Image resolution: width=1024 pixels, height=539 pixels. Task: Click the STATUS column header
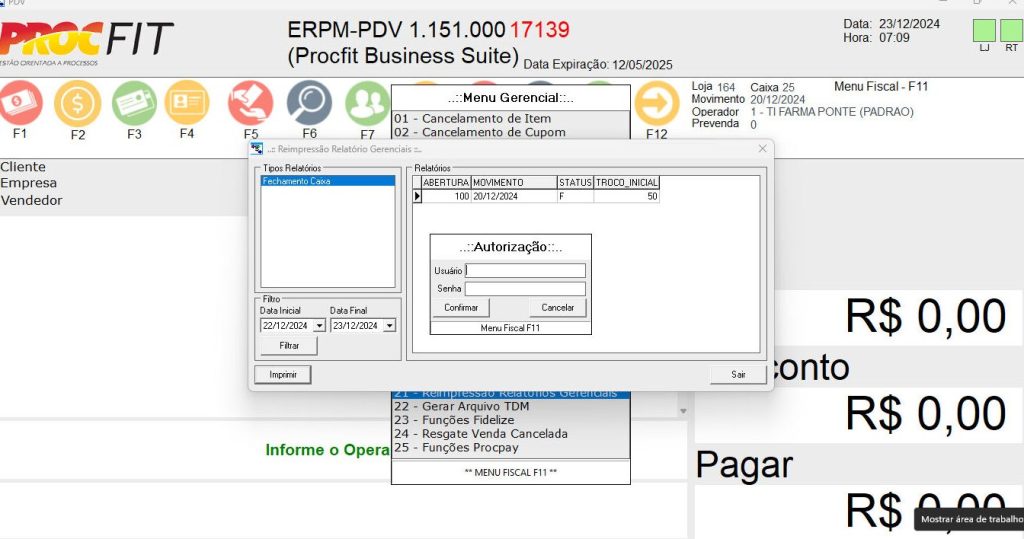click(x=575, y=183)
